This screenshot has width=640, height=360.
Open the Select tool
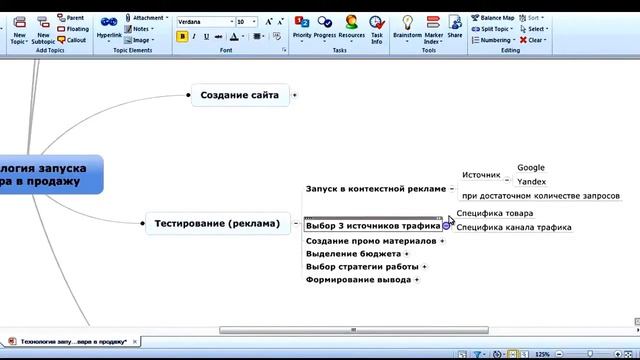coord(533,29)
